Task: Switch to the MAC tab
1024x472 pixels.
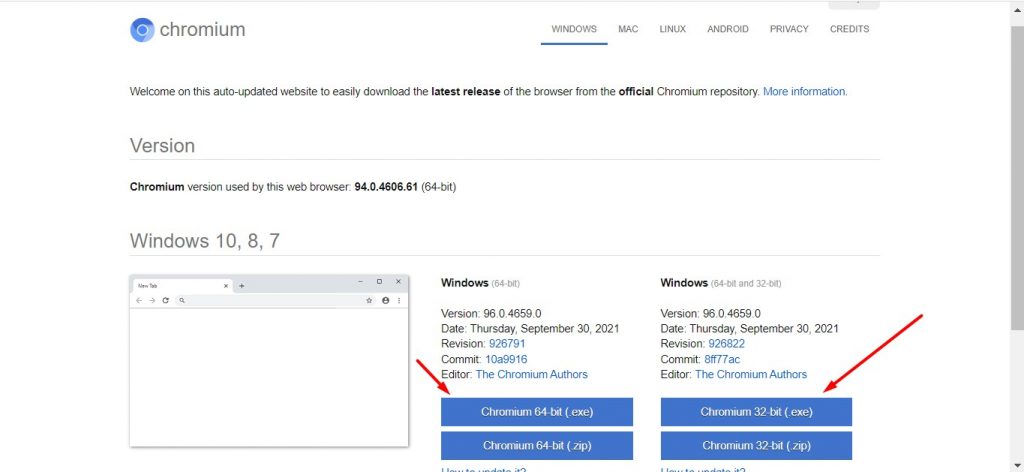Action: click(628, 29)
